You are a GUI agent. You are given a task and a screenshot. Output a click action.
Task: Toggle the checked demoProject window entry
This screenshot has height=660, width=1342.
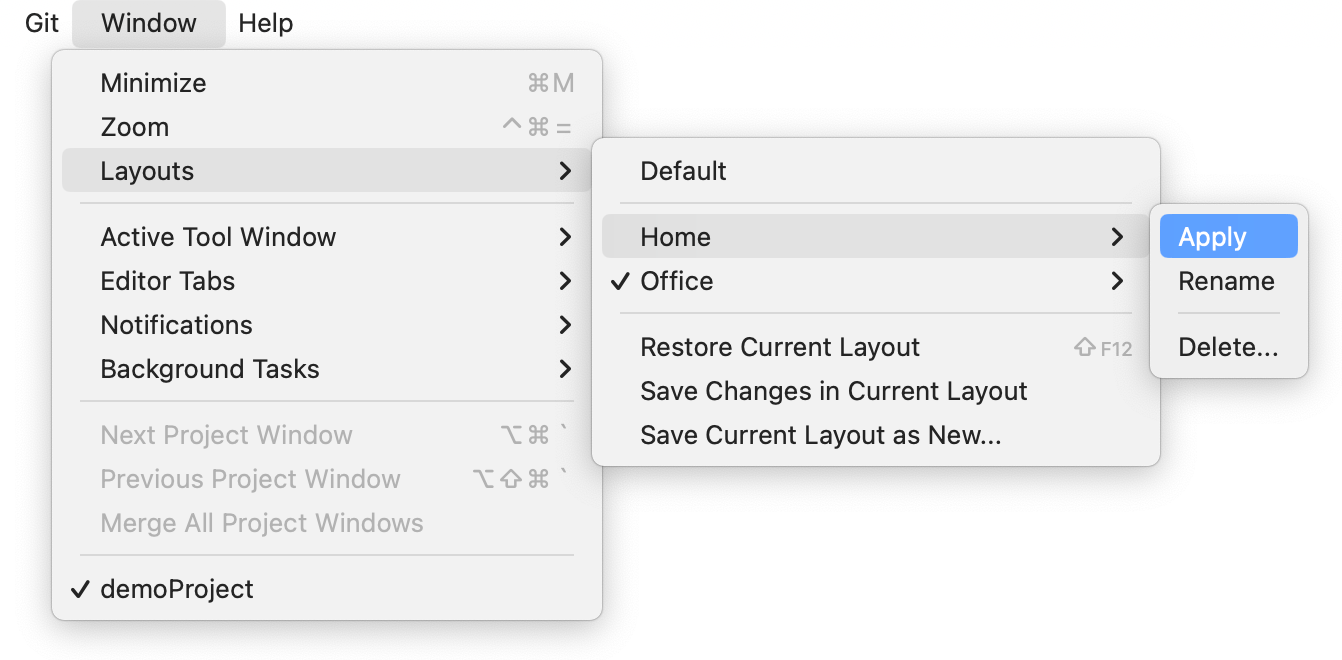pos(177,589)
